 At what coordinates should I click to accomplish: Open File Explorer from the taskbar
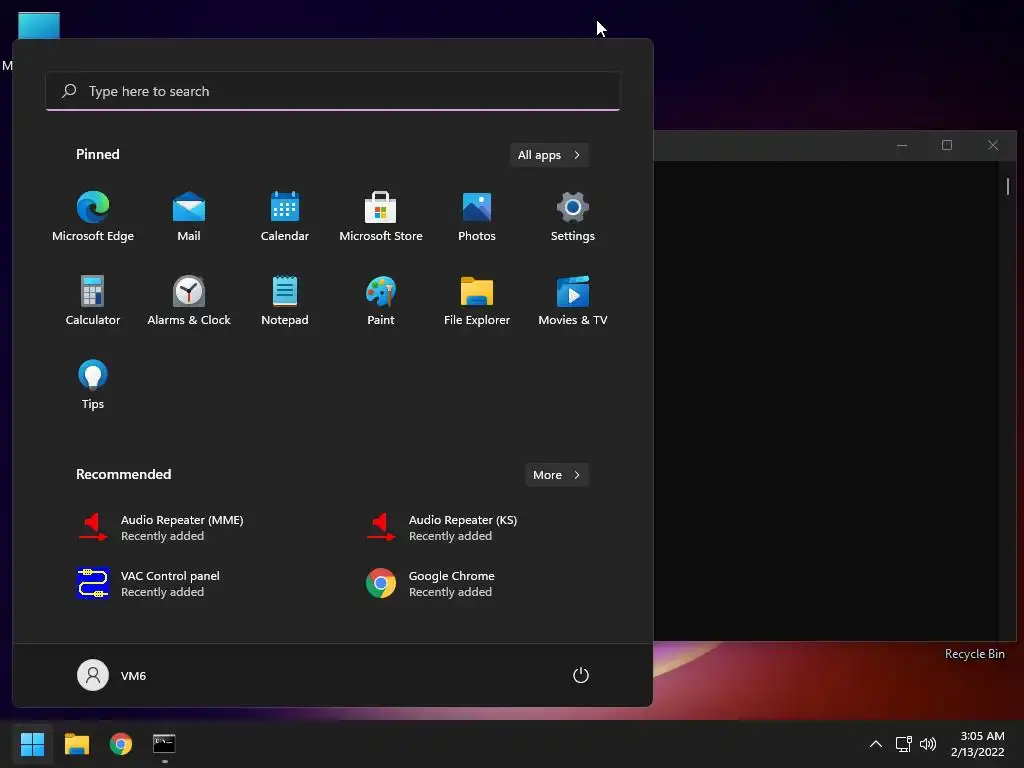click(x=77, y=744)
